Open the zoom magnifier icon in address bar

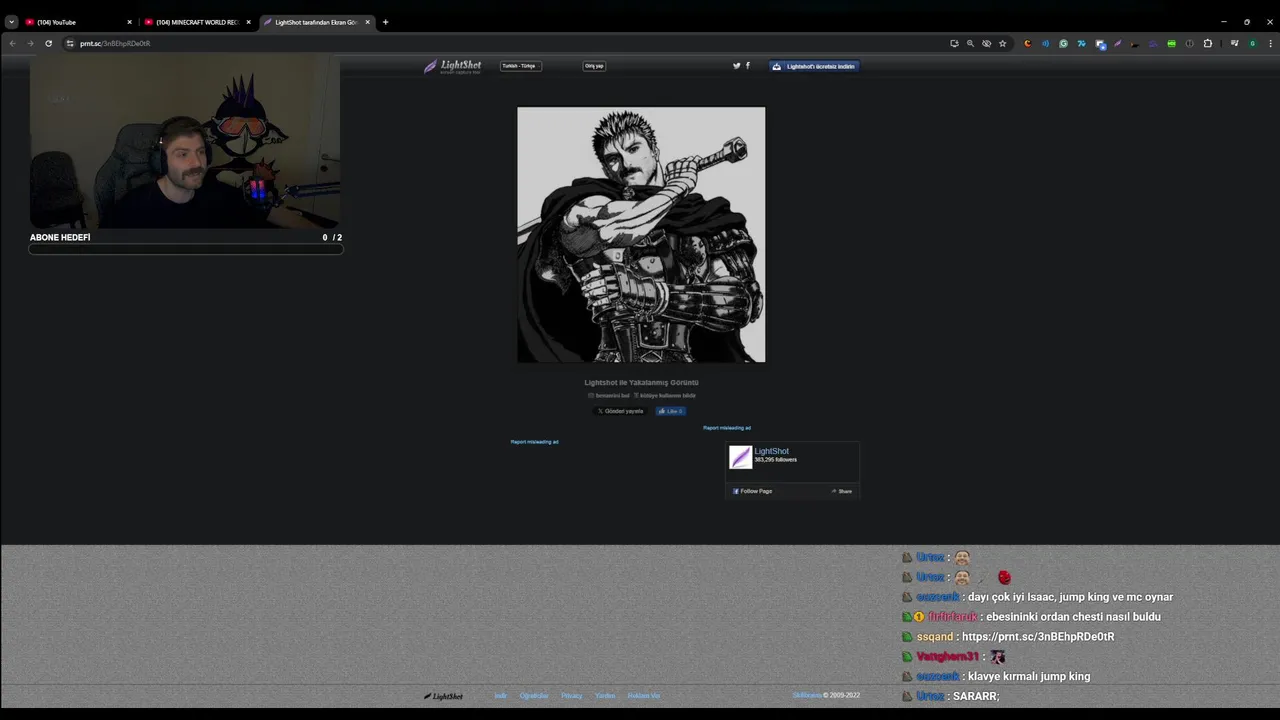click(970, 43)
